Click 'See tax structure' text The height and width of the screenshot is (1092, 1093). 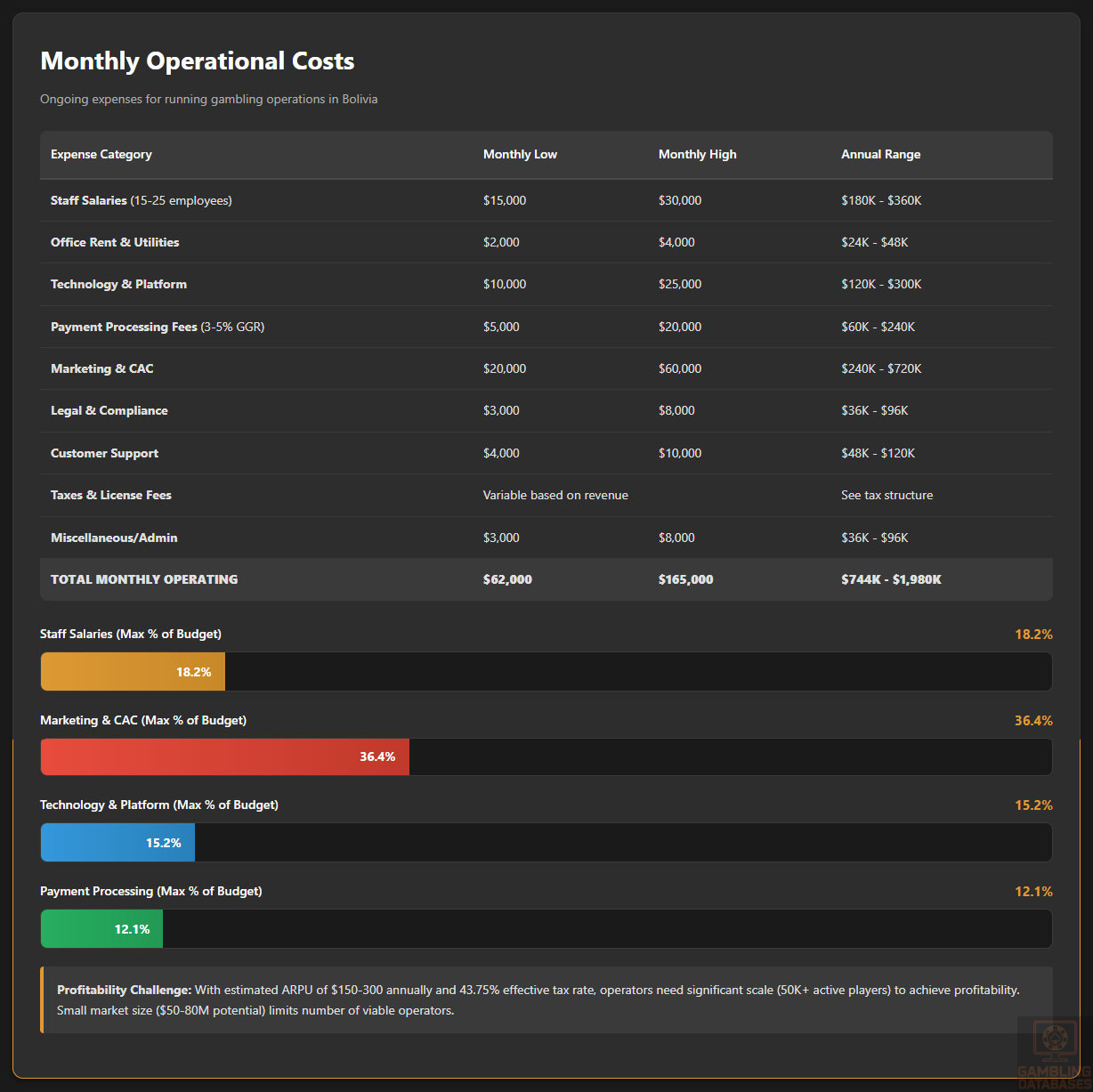click(887, 495)
